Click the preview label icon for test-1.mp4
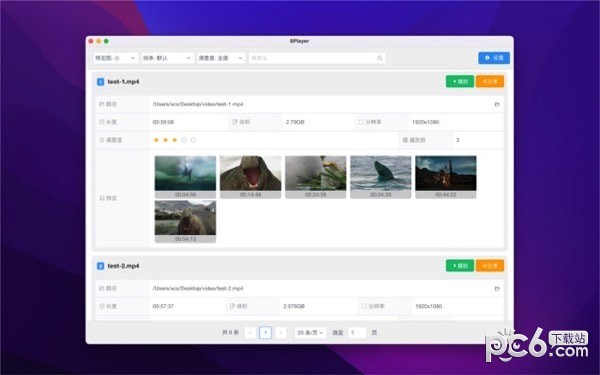 click(x=102, y=198)
